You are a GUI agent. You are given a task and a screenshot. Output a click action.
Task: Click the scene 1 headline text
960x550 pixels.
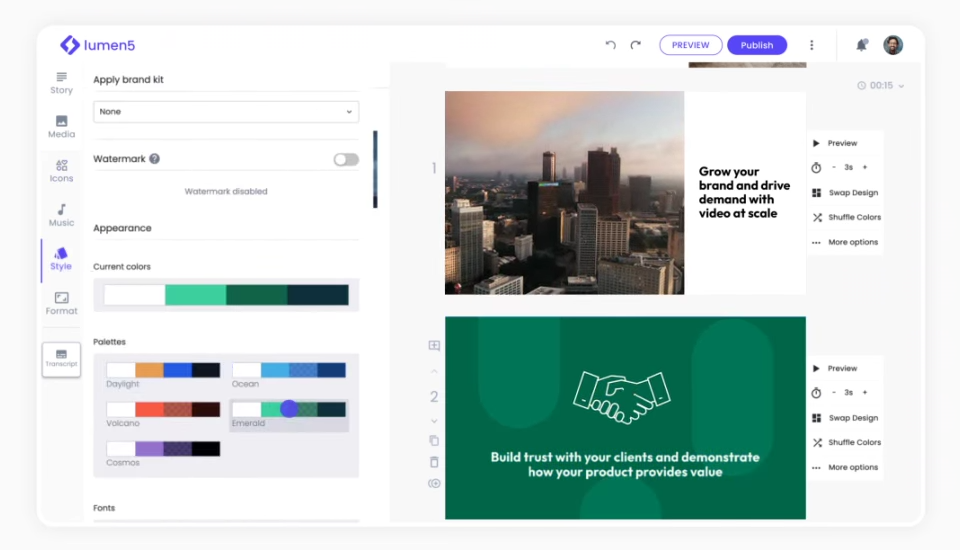coord(744,192)
